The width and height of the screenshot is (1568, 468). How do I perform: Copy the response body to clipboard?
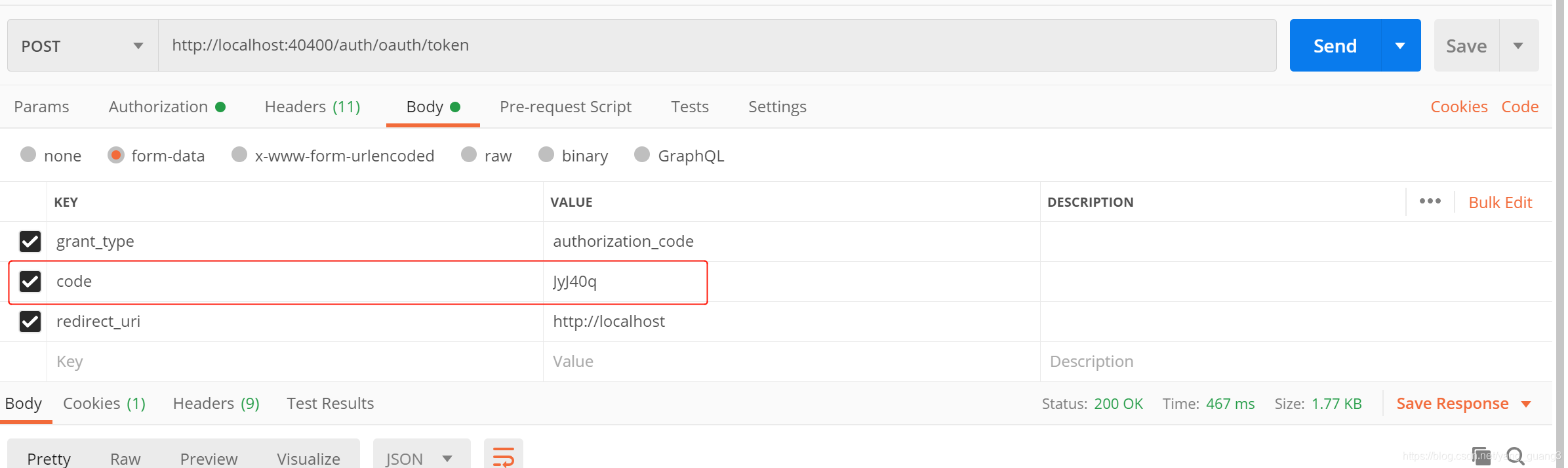1481,455
